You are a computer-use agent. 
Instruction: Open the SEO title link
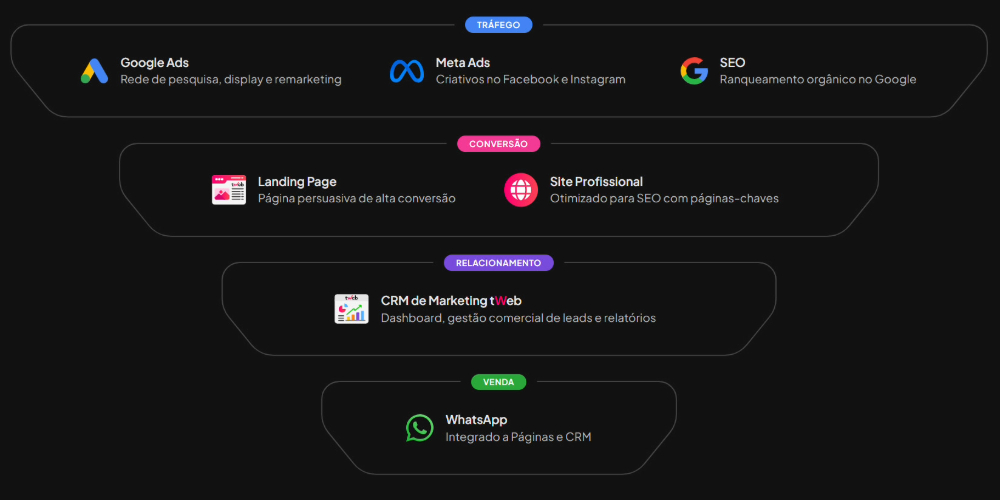coord(732,63)
